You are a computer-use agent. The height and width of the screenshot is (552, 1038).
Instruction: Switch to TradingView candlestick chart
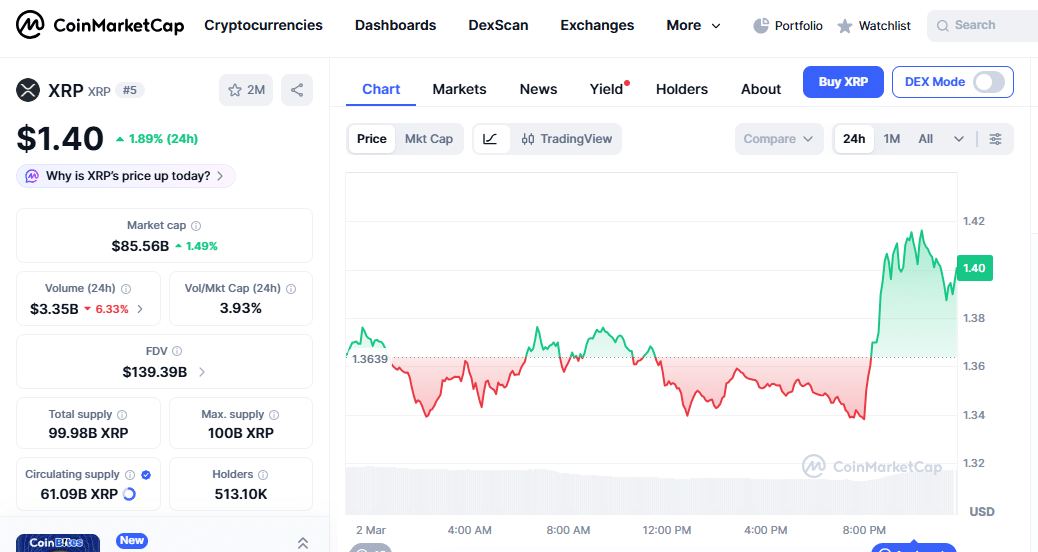click(567, 139)
